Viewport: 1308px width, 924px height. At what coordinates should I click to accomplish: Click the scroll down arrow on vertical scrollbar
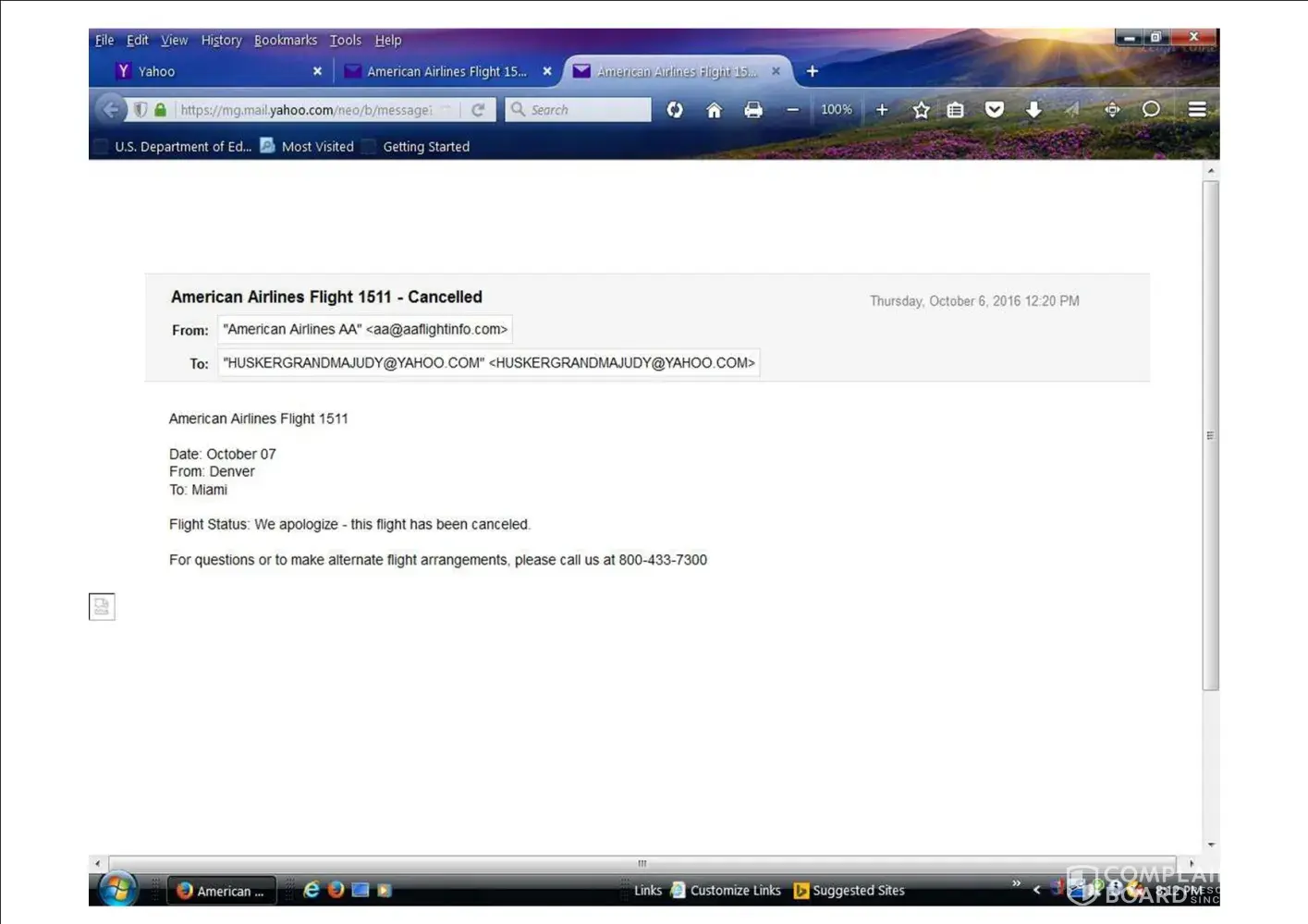1211,845
